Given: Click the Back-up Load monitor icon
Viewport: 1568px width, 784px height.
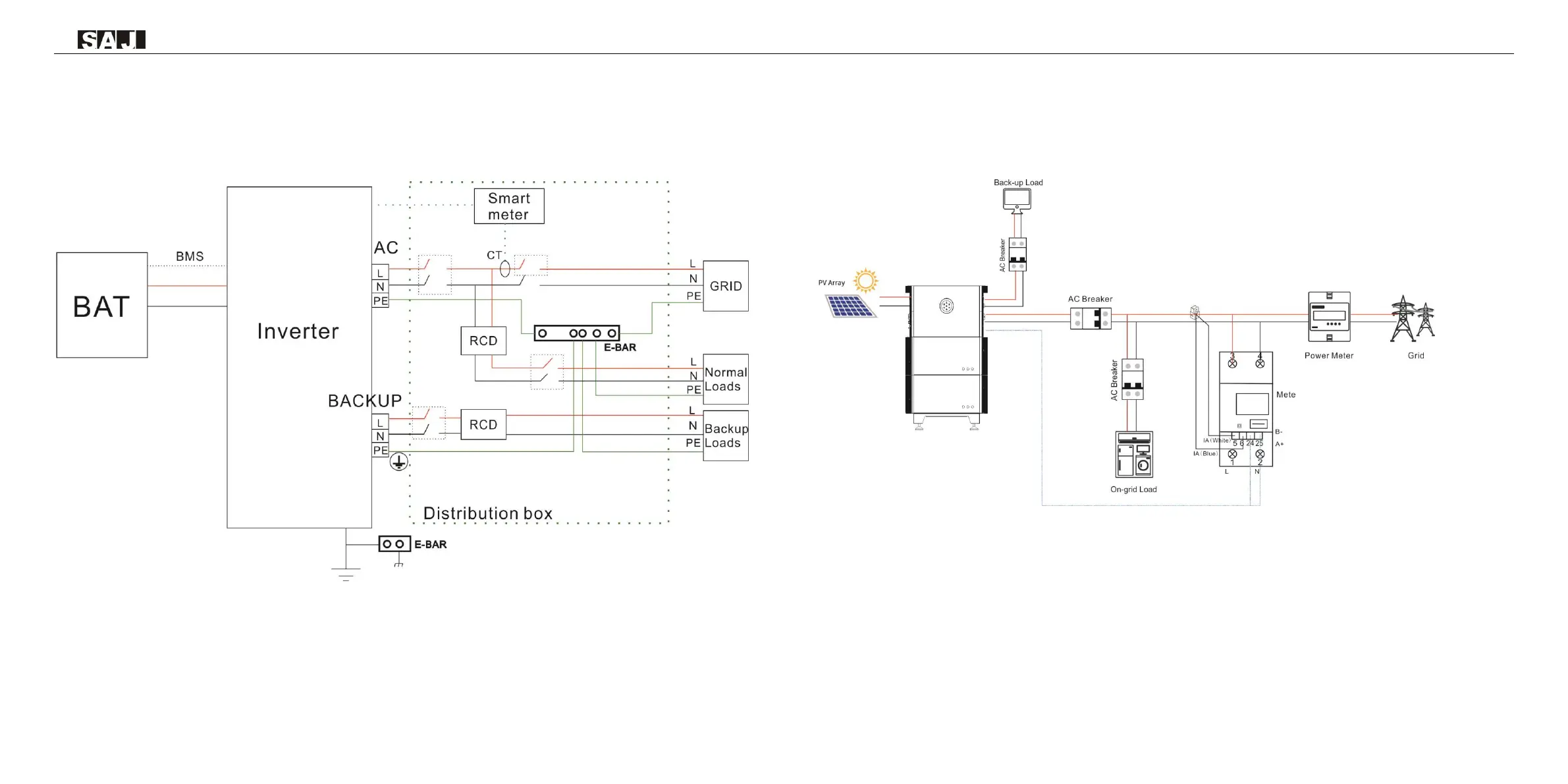Looking at the screenshot, I should (1017, 201).
